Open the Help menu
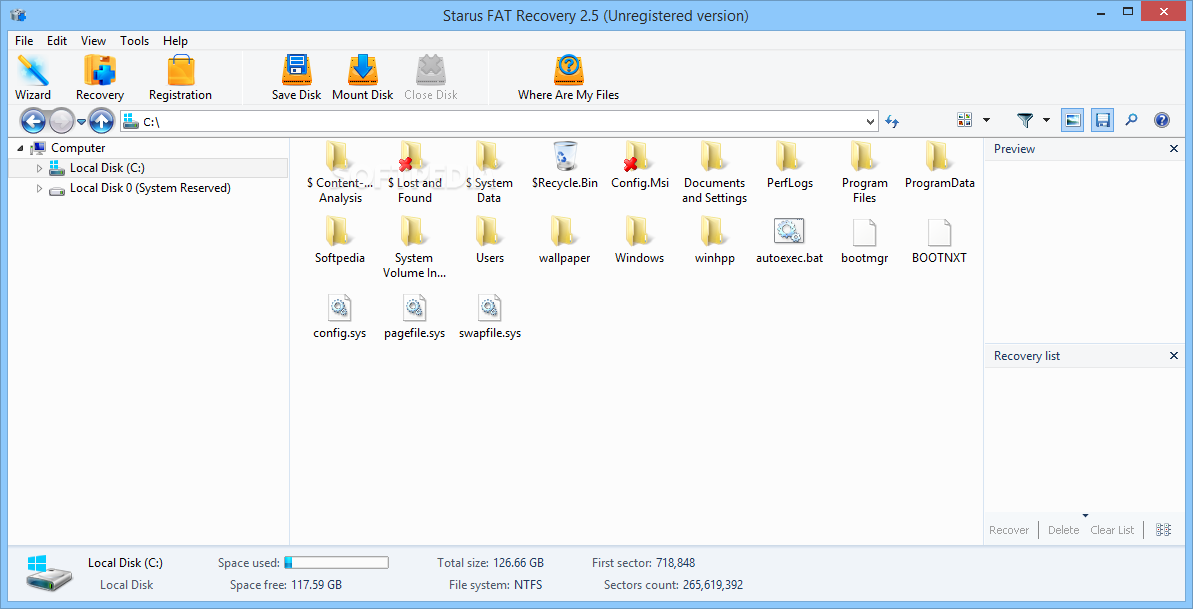 click(176, 41)
